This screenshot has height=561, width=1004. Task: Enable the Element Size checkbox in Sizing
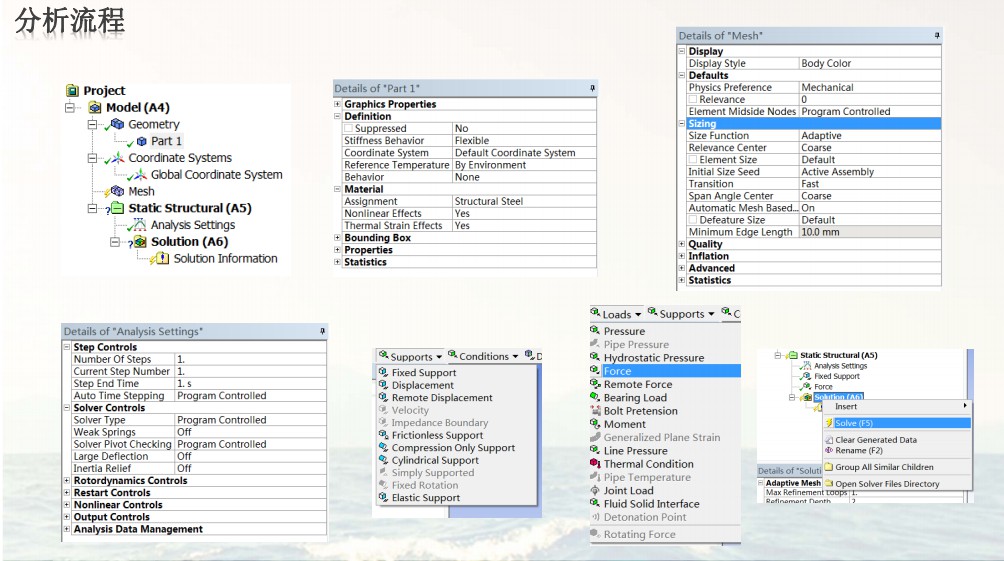coord(692,160)
